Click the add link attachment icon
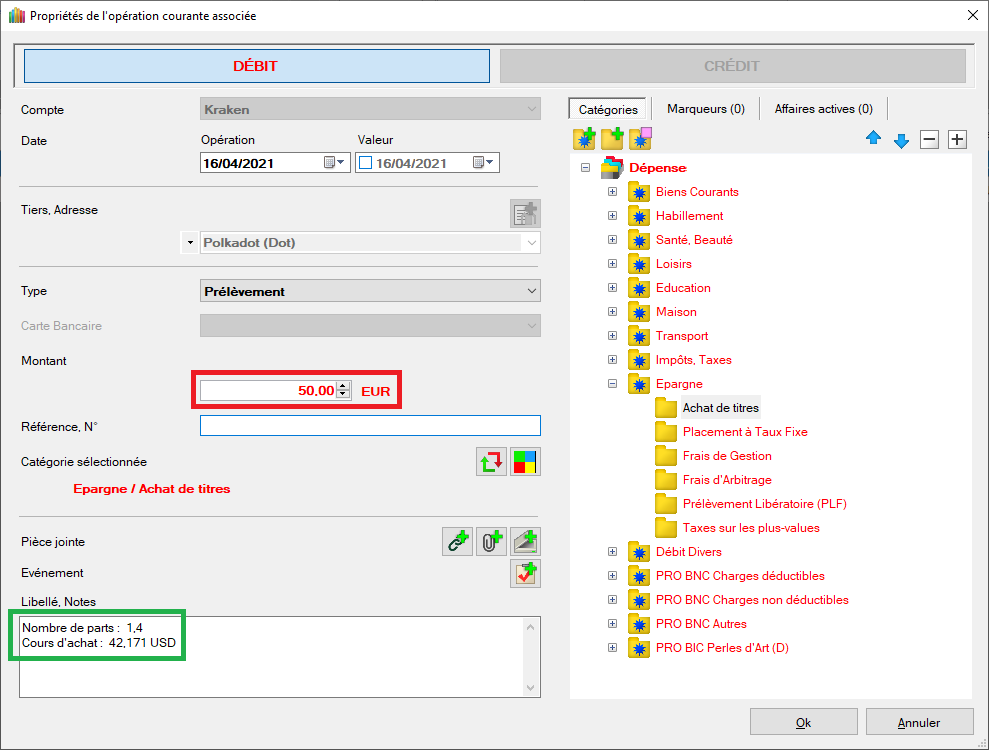 click(457, 542)
